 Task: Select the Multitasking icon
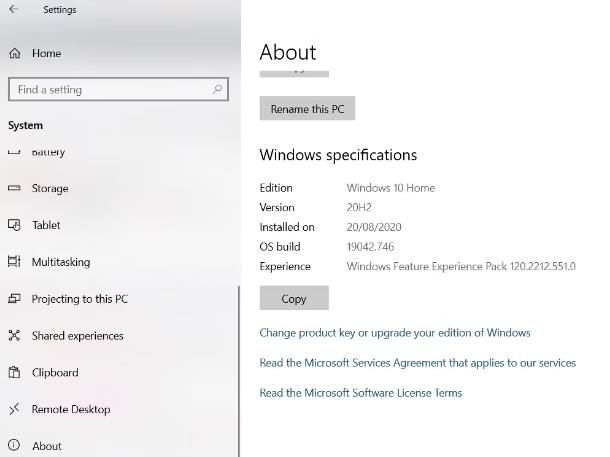14,261
